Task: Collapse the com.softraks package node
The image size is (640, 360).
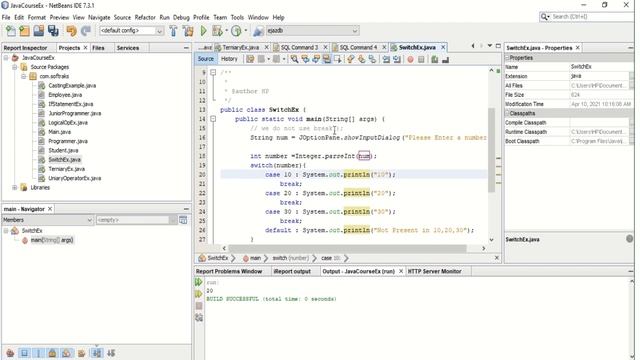Action: pyautogui.click(x=24, y=76)
